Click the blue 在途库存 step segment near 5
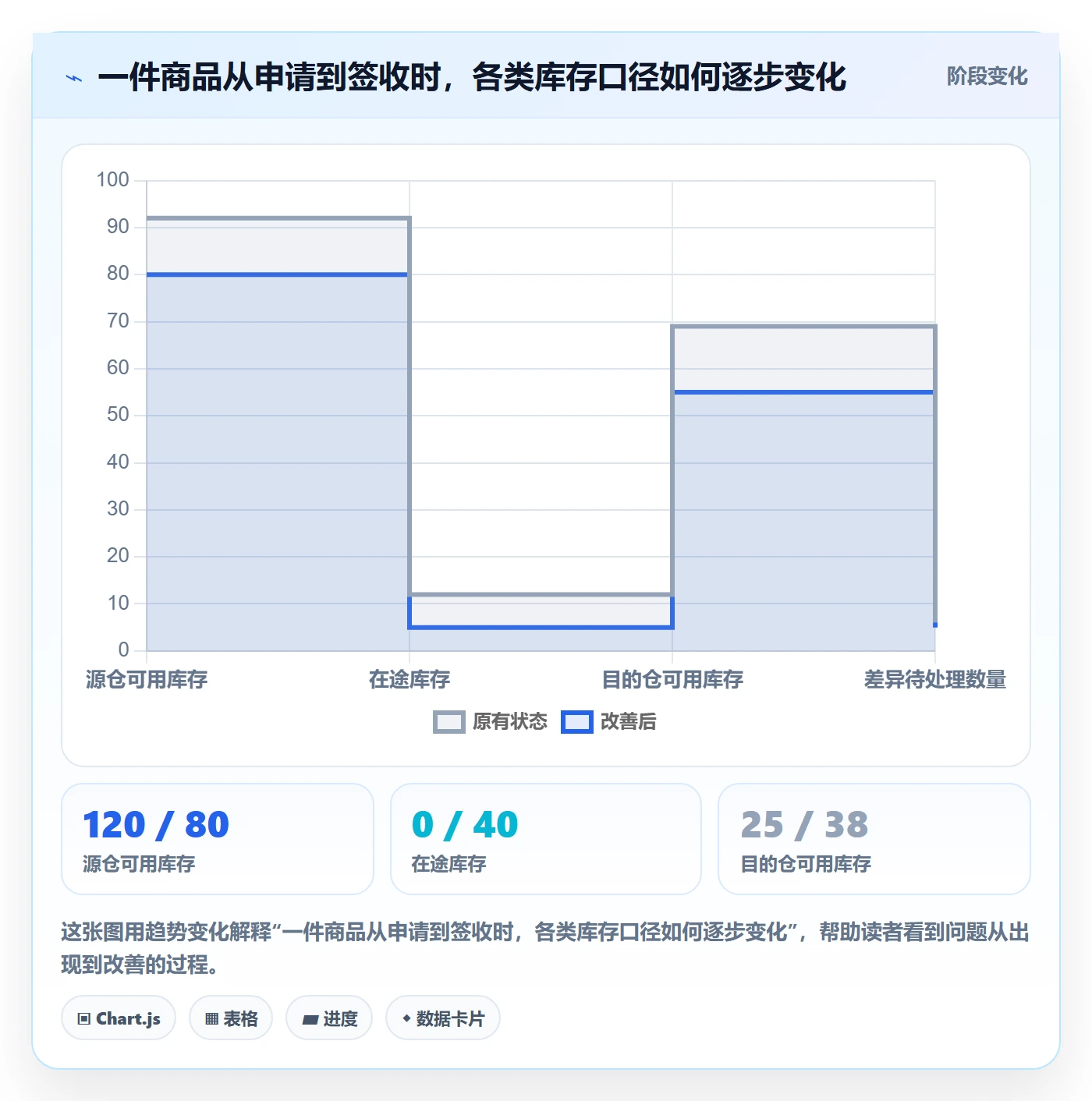This screenshot has height=1101, width=1092. coord(541,627)
